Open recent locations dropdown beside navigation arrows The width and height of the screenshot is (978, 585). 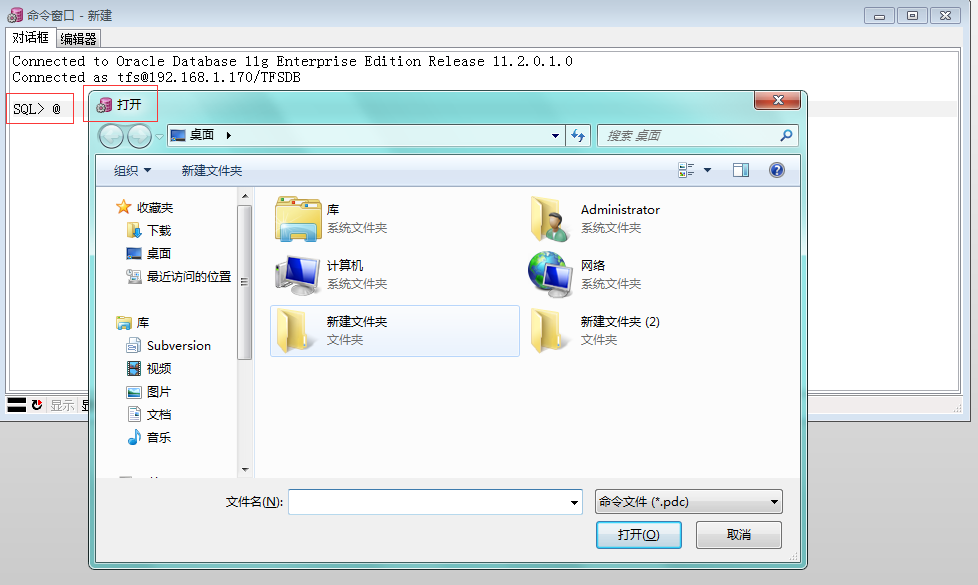point(160,136)
